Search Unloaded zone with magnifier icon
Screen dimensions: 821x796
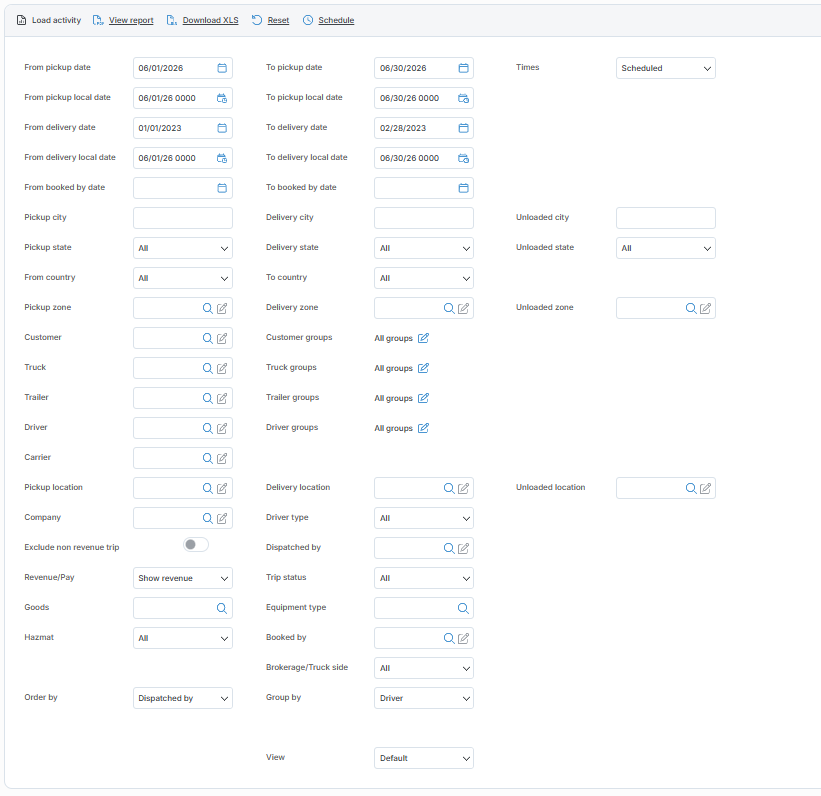coord(691,308)
